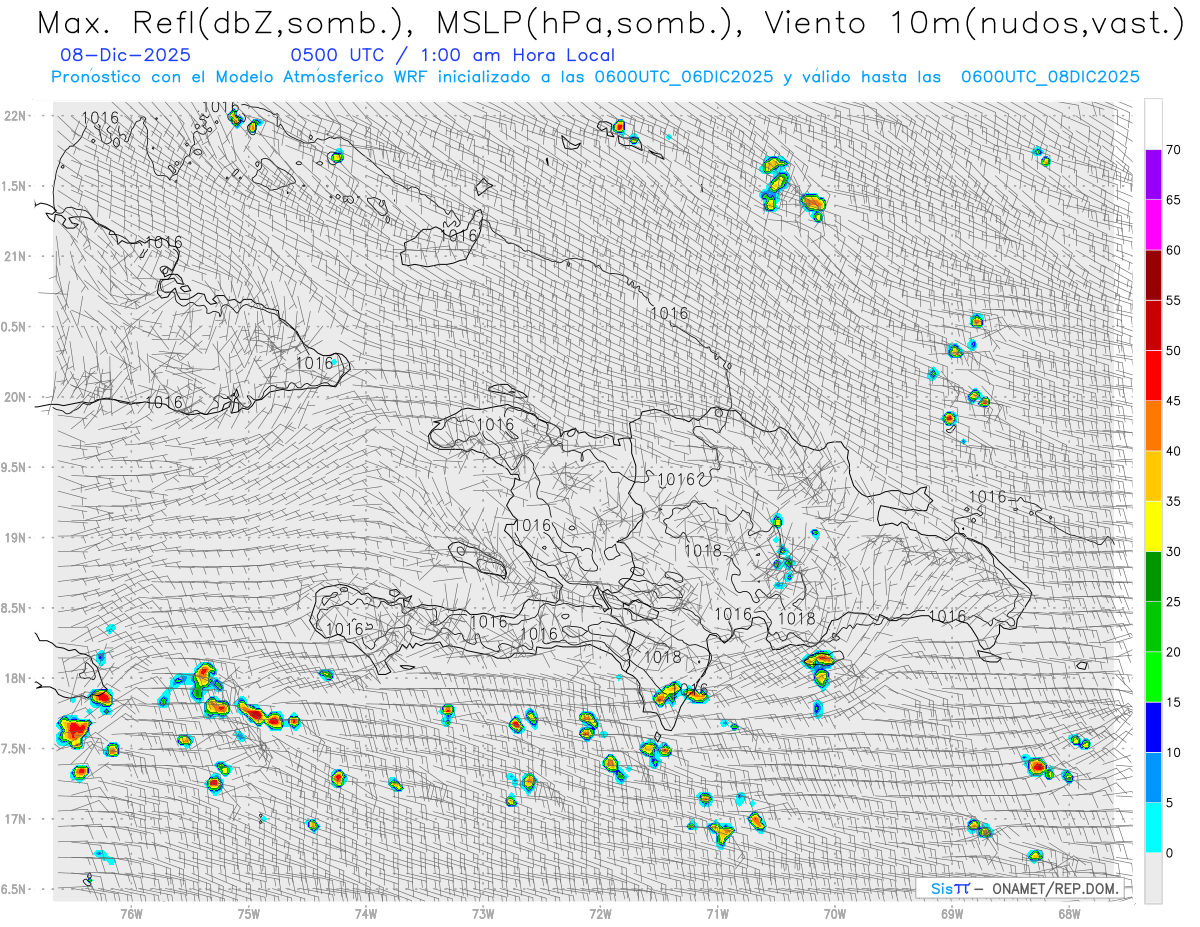Image resolution: width=1200 pixels, height=927 pixels.
Task: Click the "Pronostico con el Modelo Atmosferico WRF" line
Action: coord(596,77)
